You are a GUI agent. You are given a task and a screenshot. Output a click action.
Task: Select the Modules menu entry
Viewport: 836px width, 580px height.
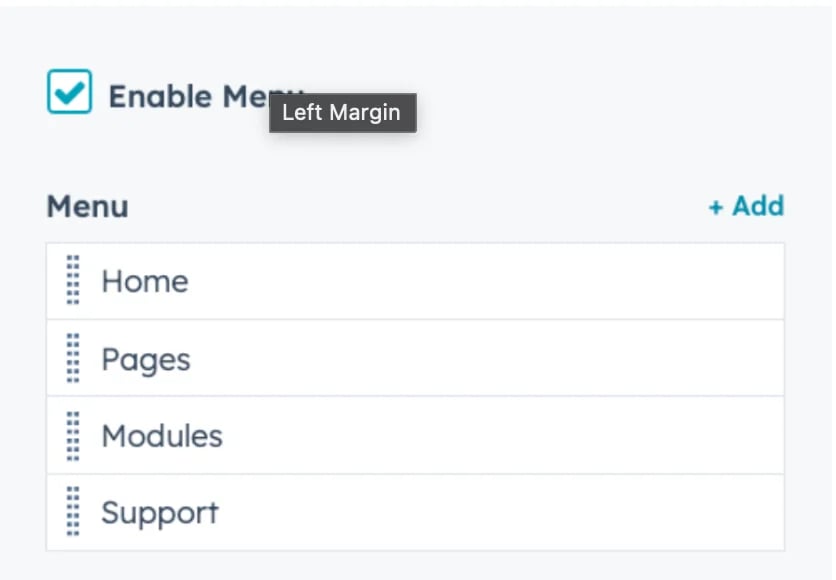(x=162, y=436)
